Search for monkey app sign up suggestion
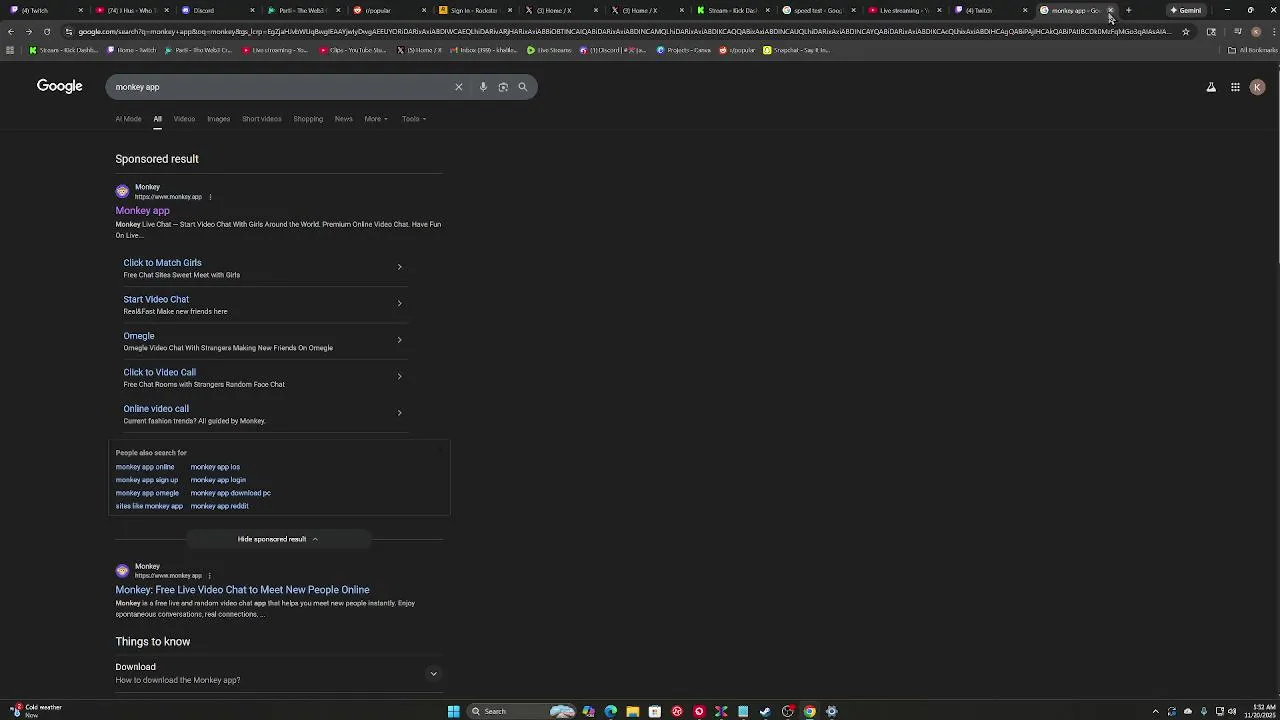This screenshot has width=1280, height=720. point(147,480)
